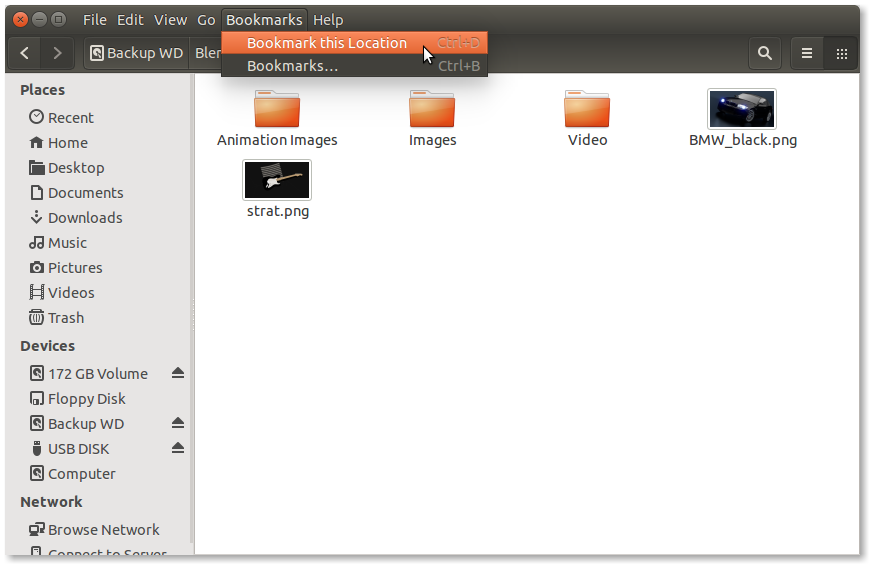The width and height of the screenshot is (869, 564).
Task: Open the Edit menu
Action: pos(130,20)
